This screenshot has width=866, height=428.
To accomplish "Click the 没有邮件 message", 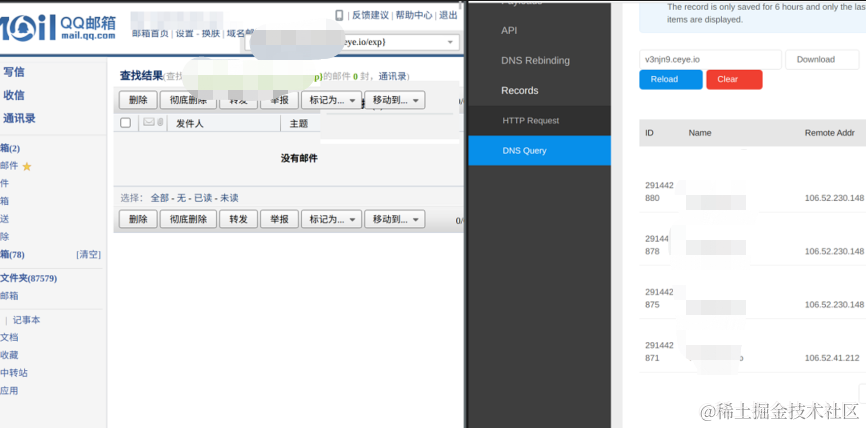I will pyautogui.click(x=299, y=158).
